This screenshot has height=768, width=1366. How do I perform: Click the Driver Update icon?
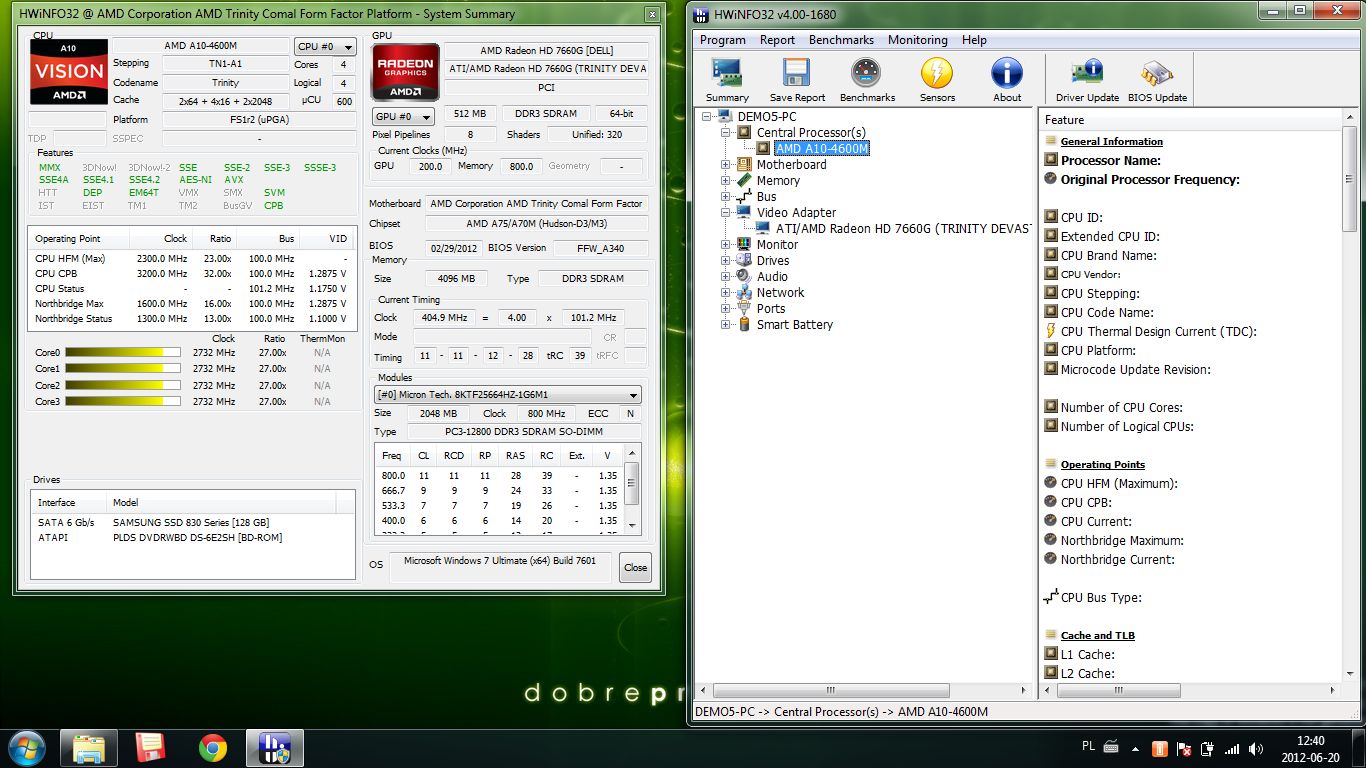[1087, 79]
